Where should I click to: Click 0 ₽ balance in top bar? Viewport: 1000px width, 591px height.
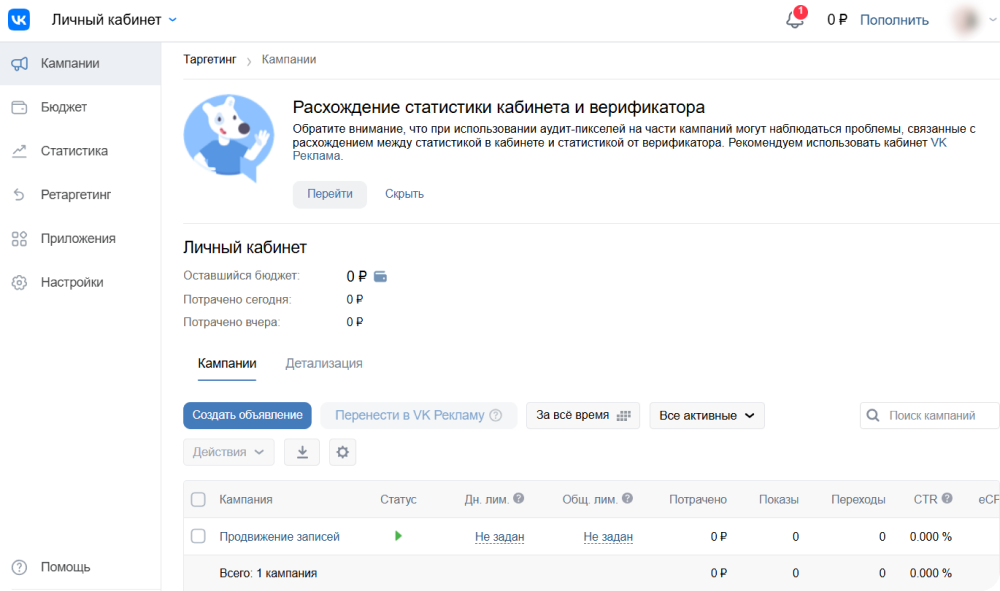tap(837, 20)
